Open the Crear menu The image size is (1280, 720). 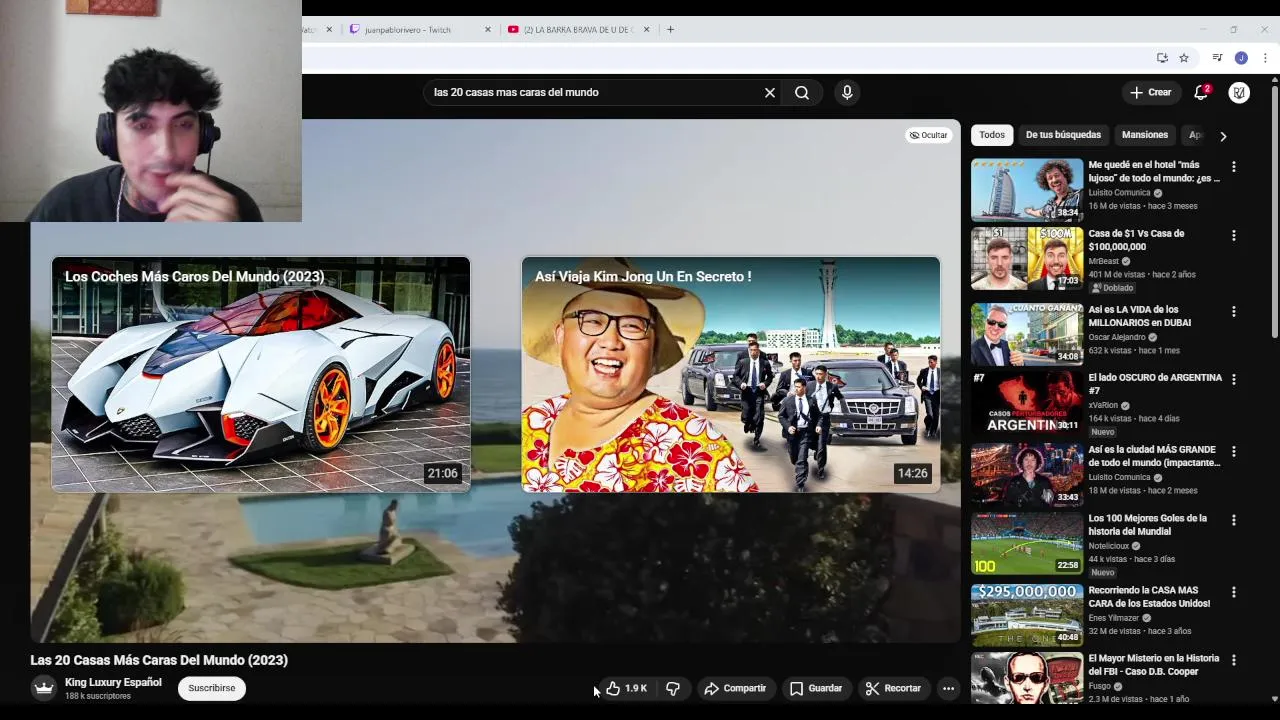coord(1150,92)
